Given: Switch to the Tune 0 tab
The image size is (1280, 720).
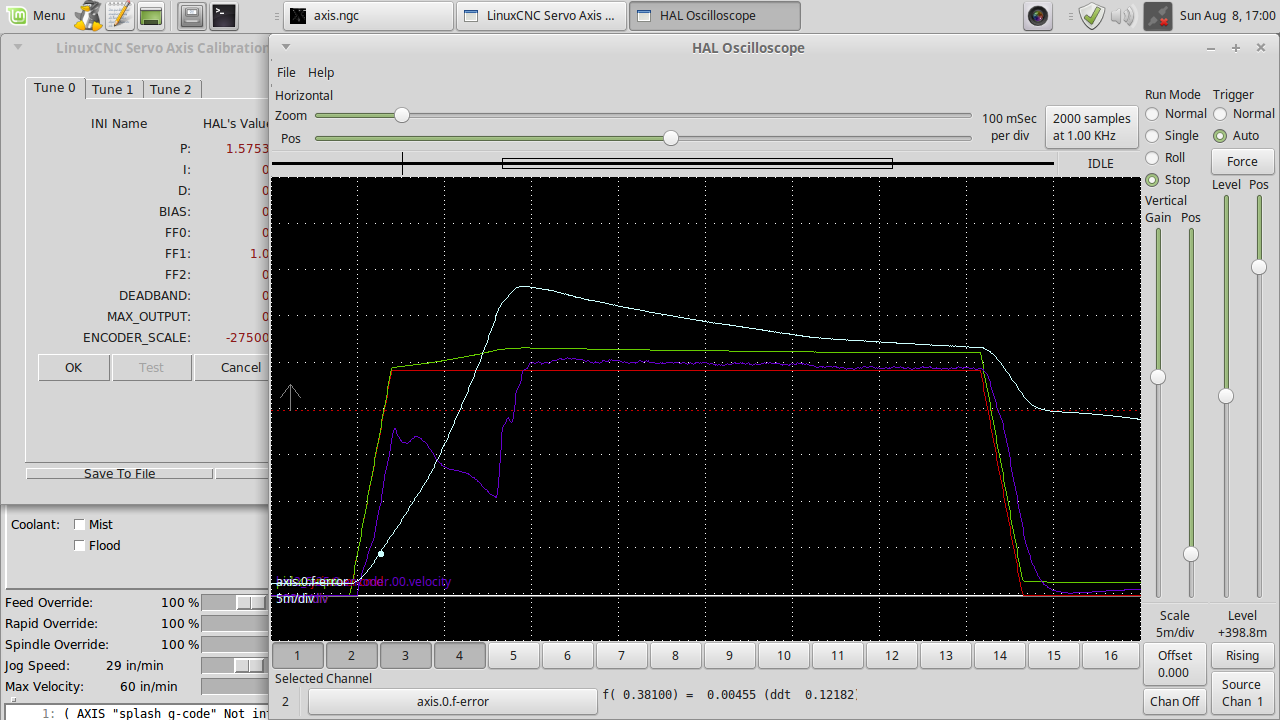Looking at the screenshot, I should click(x=55, y=88).
